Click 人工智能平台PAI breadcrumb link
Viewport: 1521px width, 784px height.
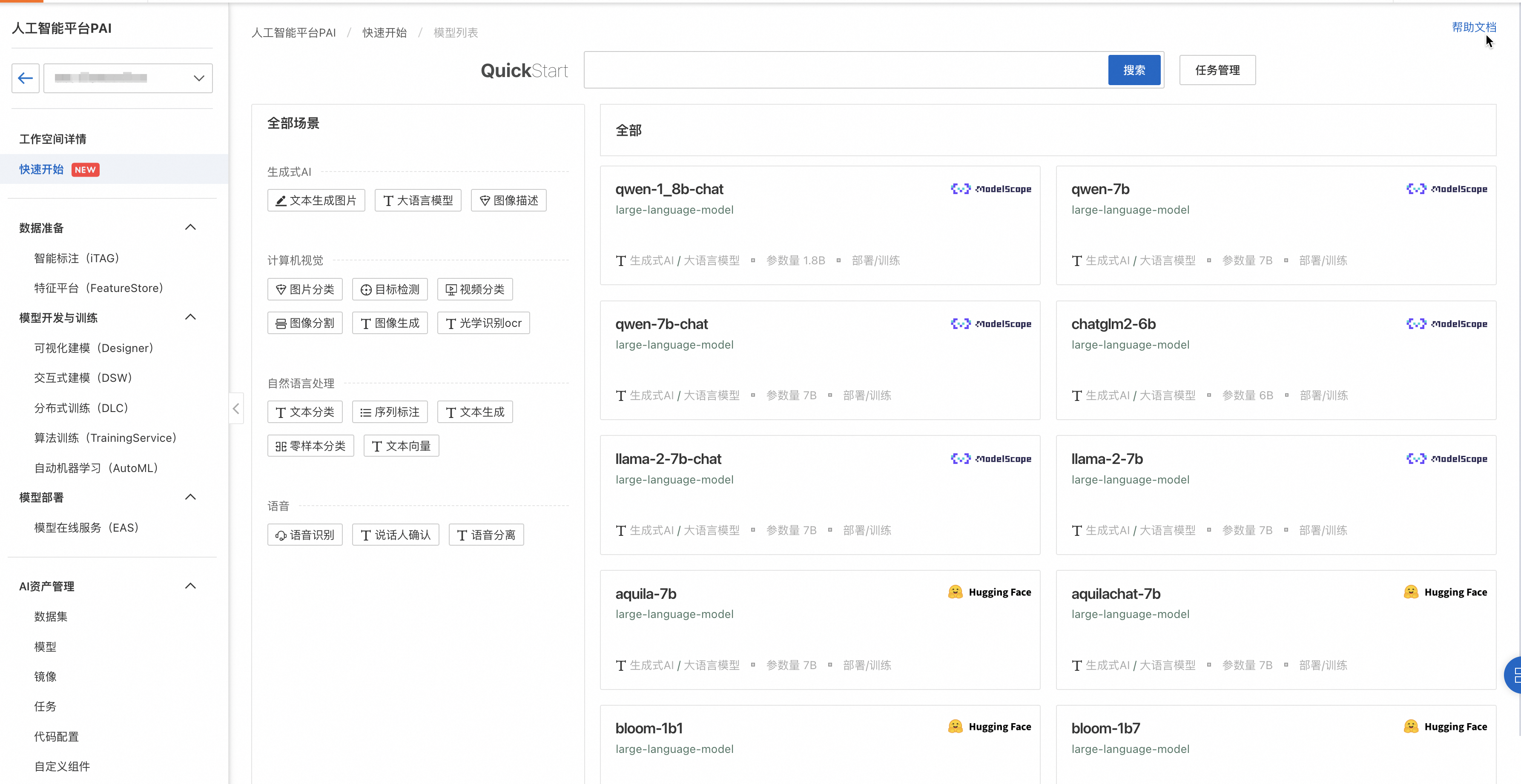(x=293, y=32)
